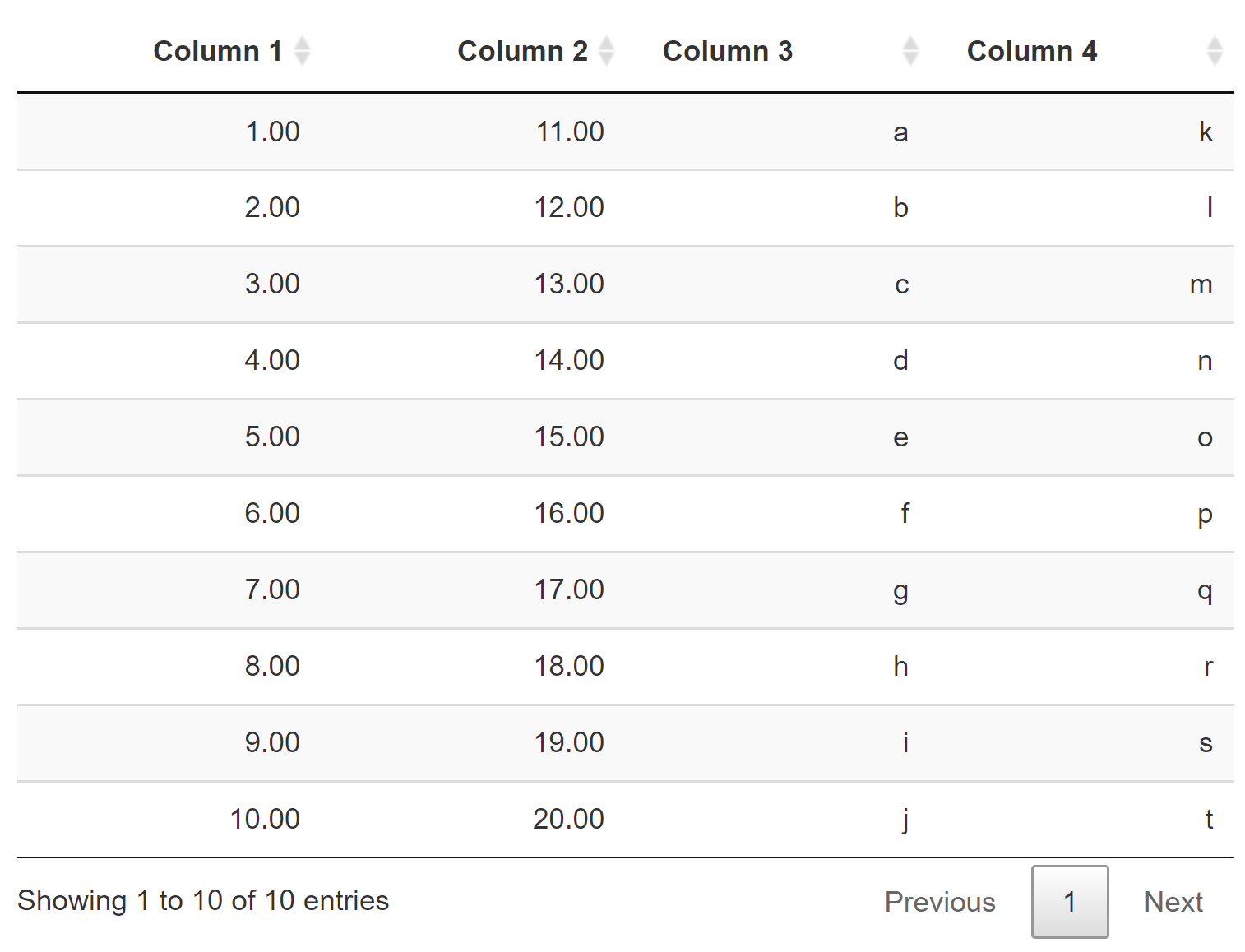
Task: Click the Column 3 sort arrows icon
Action: click(x=909, y=51)
